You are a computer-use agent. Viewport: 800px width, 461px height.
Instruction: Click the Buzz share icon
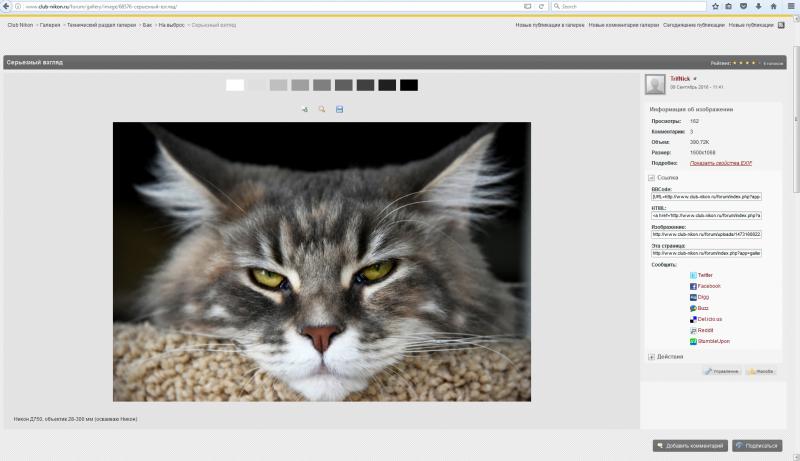(x=693, y=309)
